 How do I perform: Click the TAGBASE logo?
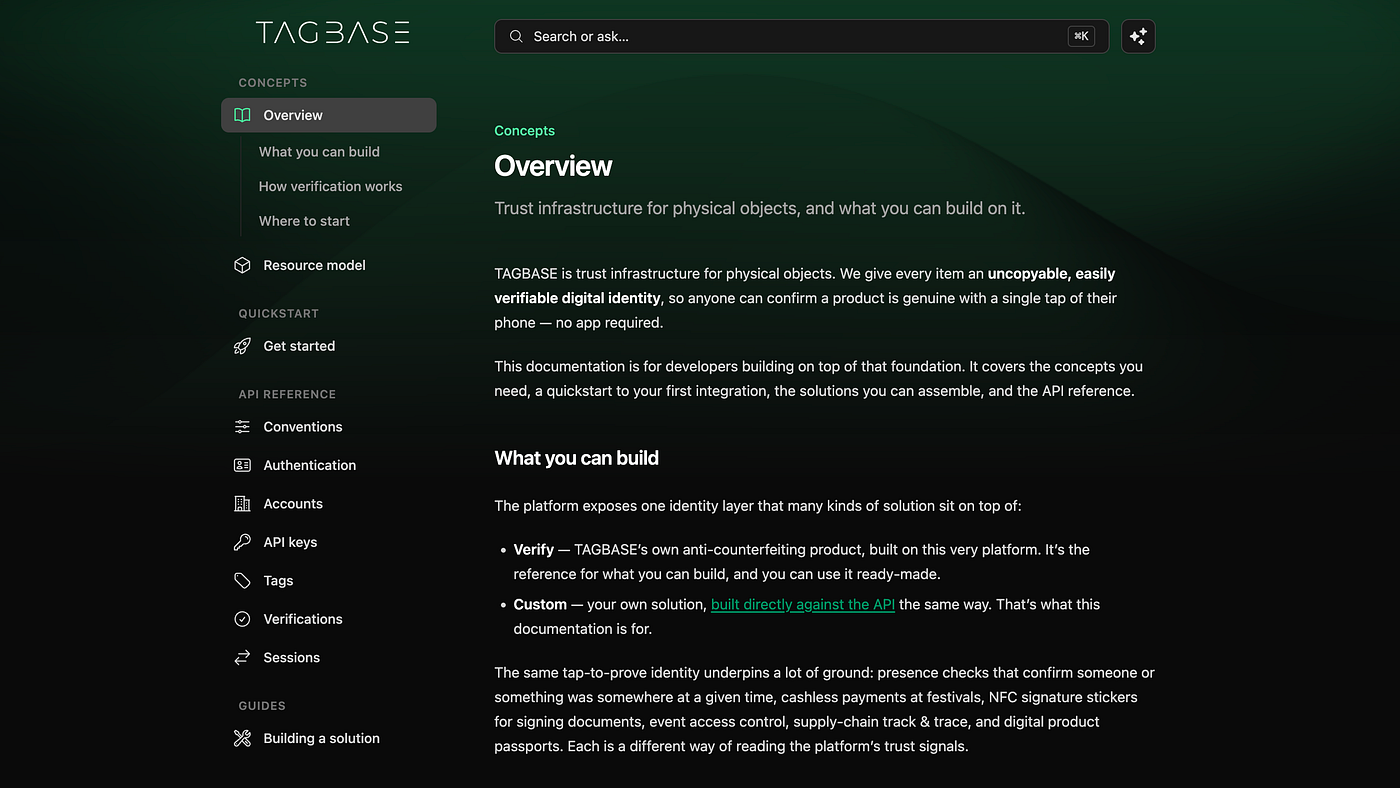(332, 33)
